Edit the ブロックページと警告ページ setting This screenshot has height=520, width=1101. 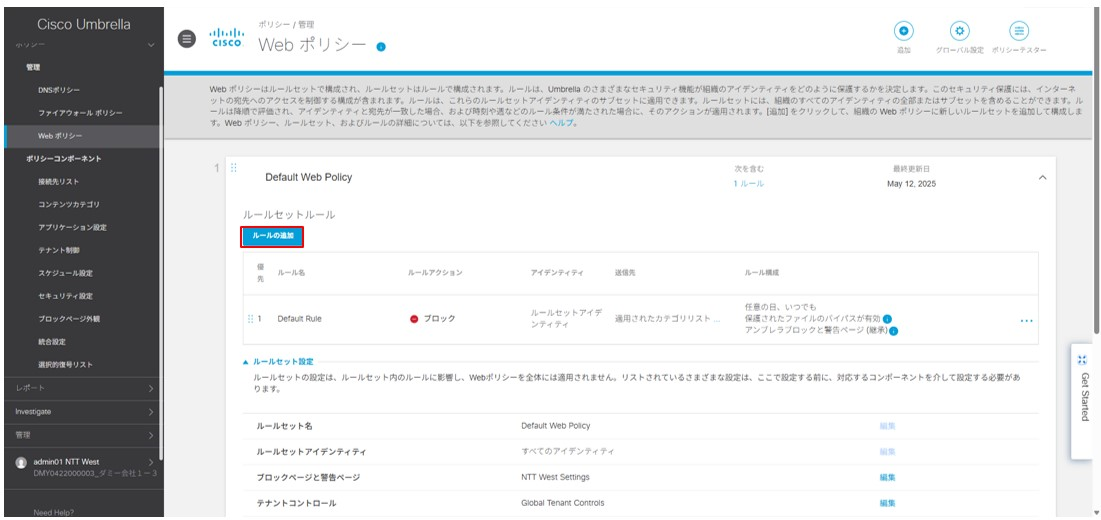click(888, 477)
